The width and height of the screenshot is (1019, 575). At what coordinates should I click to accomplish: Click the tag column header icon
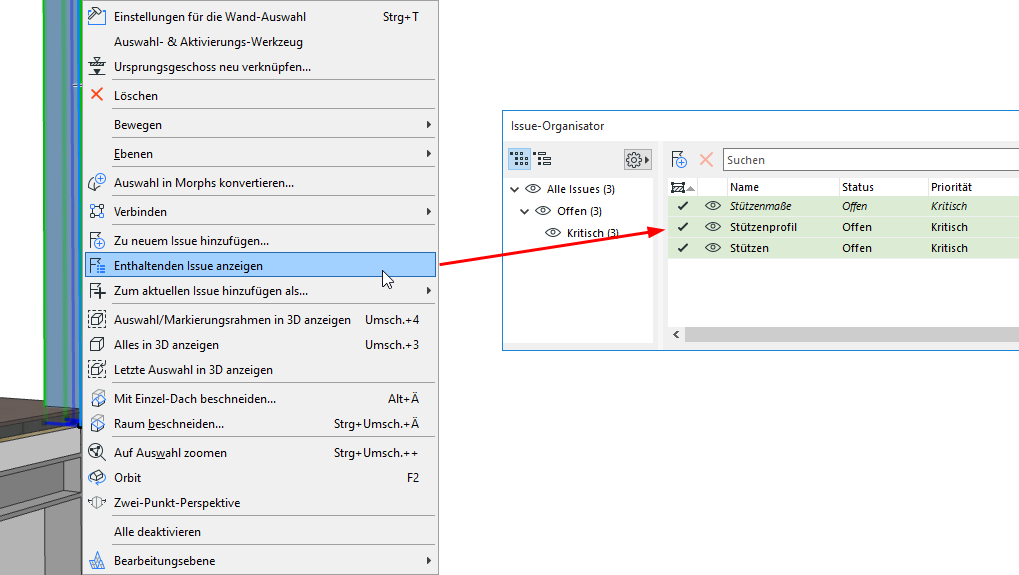point(678,187)
